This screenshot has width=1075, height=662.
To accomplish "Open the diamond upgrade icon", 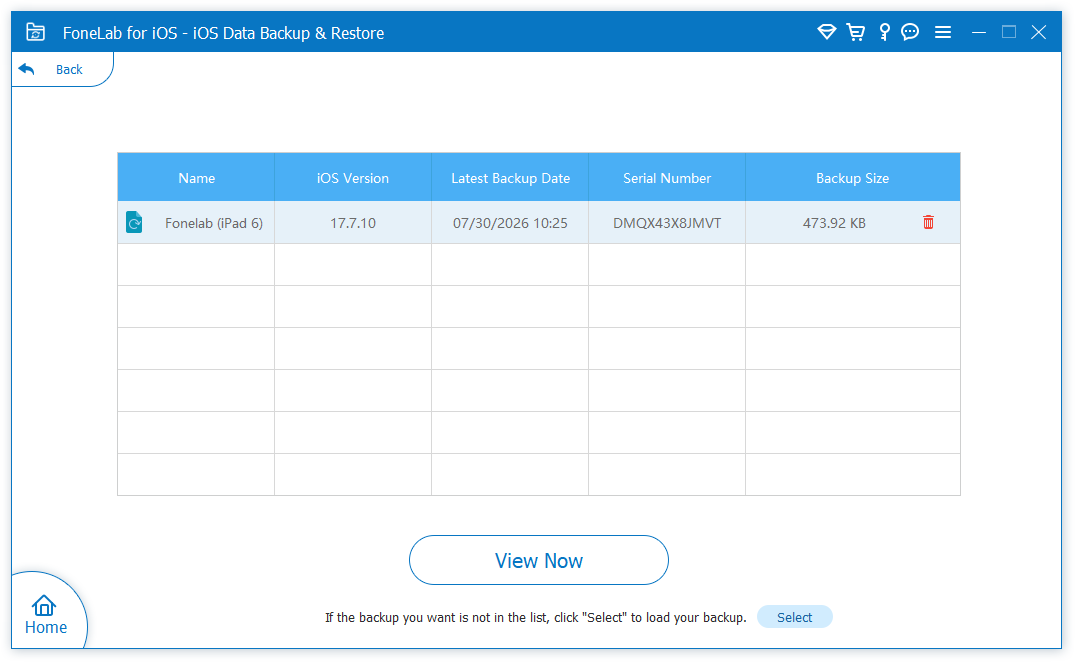I will point(827,32).
